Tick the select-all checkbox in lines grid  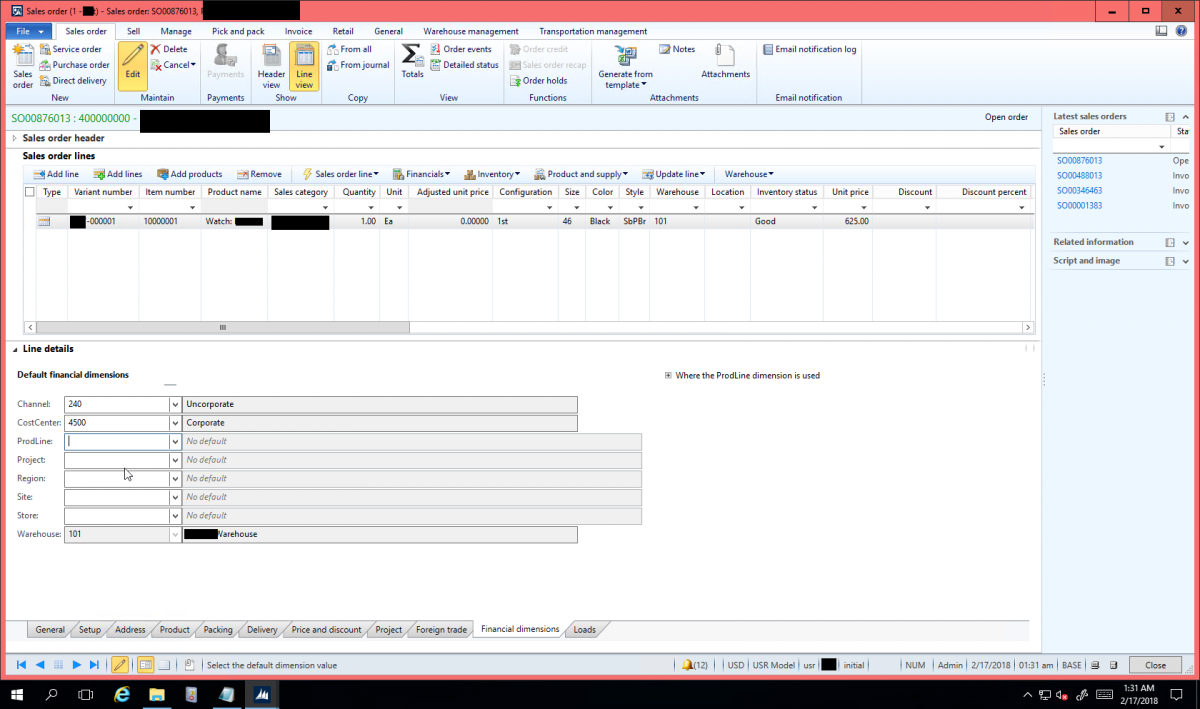[29, 192]
